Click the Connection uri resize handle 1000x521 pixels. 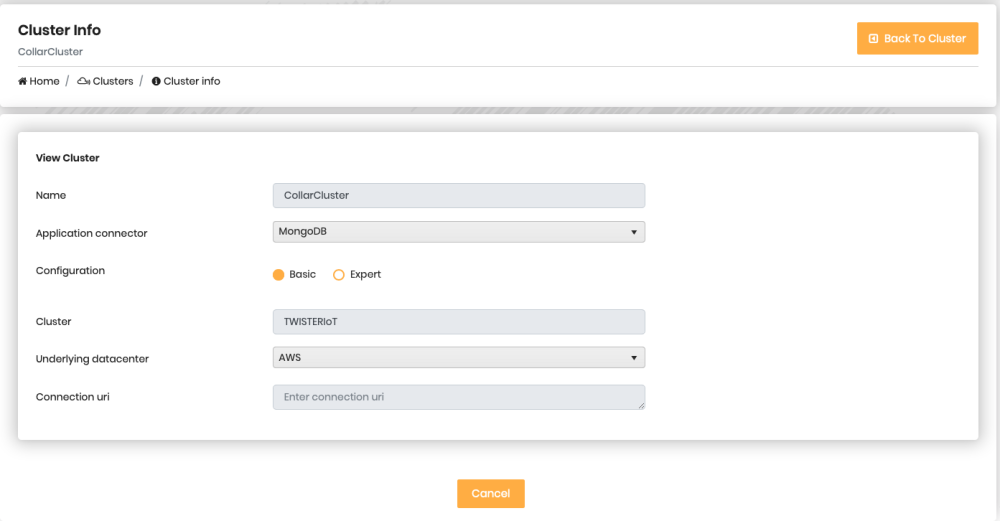coord(642,406)
